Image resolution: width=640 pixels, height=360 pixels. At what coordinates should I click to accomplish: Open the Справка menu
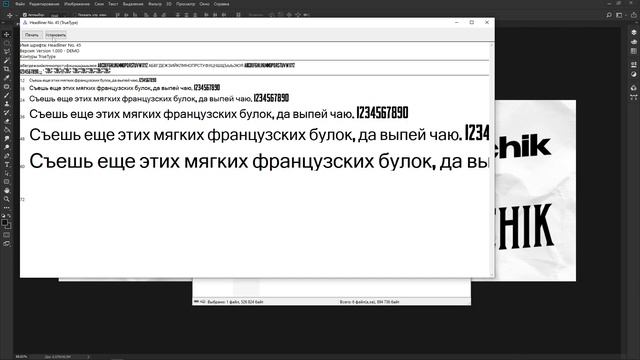(222, 4)
